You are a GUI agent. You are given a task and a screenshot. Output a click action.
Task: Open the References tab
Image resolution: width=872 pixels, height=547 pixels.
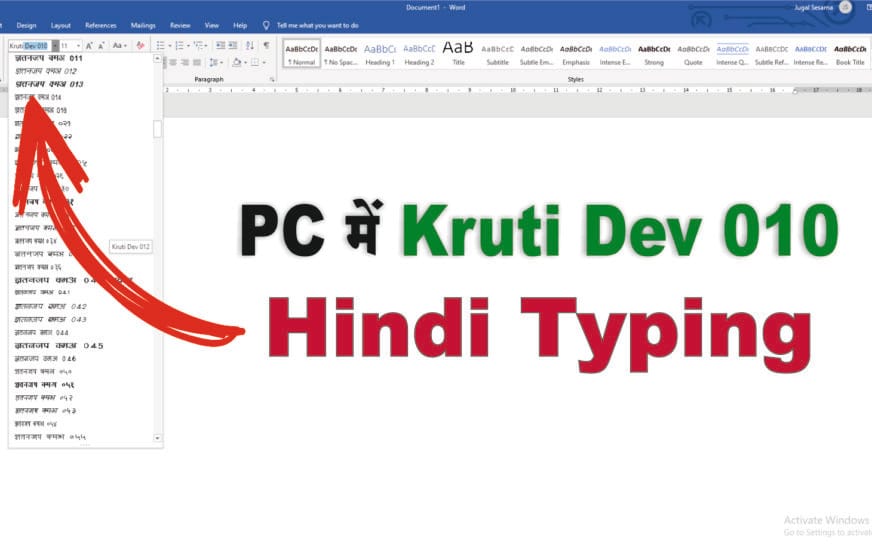(101, 26)
